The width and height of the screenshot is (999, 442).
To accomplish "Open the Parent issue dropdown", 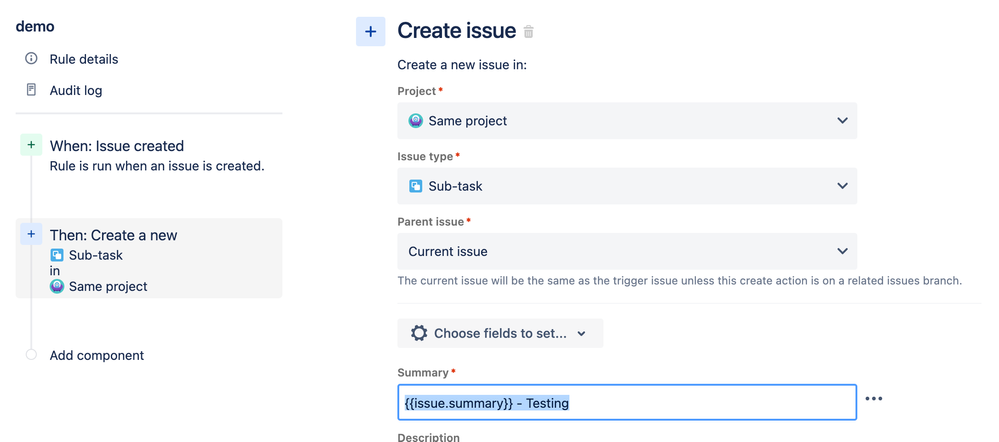I will [x=627, y=251].
